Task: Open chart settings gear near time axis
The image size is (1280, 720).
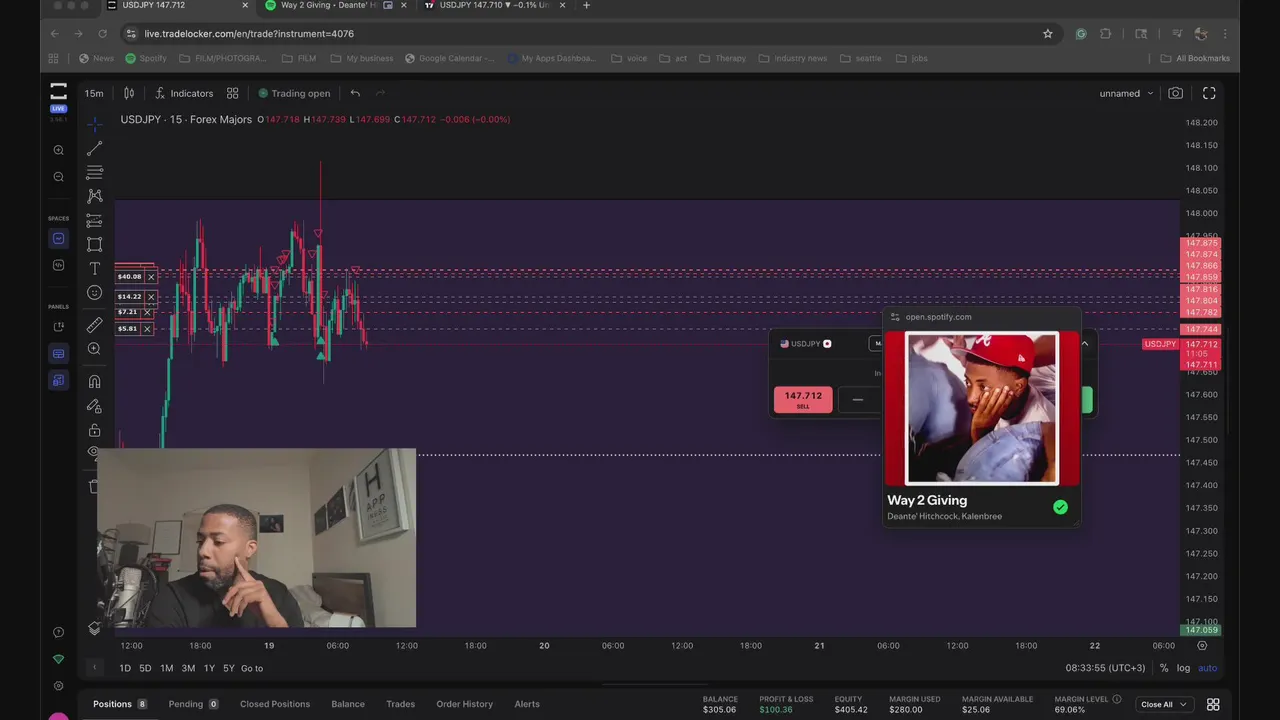Action: coord(1202,646)
